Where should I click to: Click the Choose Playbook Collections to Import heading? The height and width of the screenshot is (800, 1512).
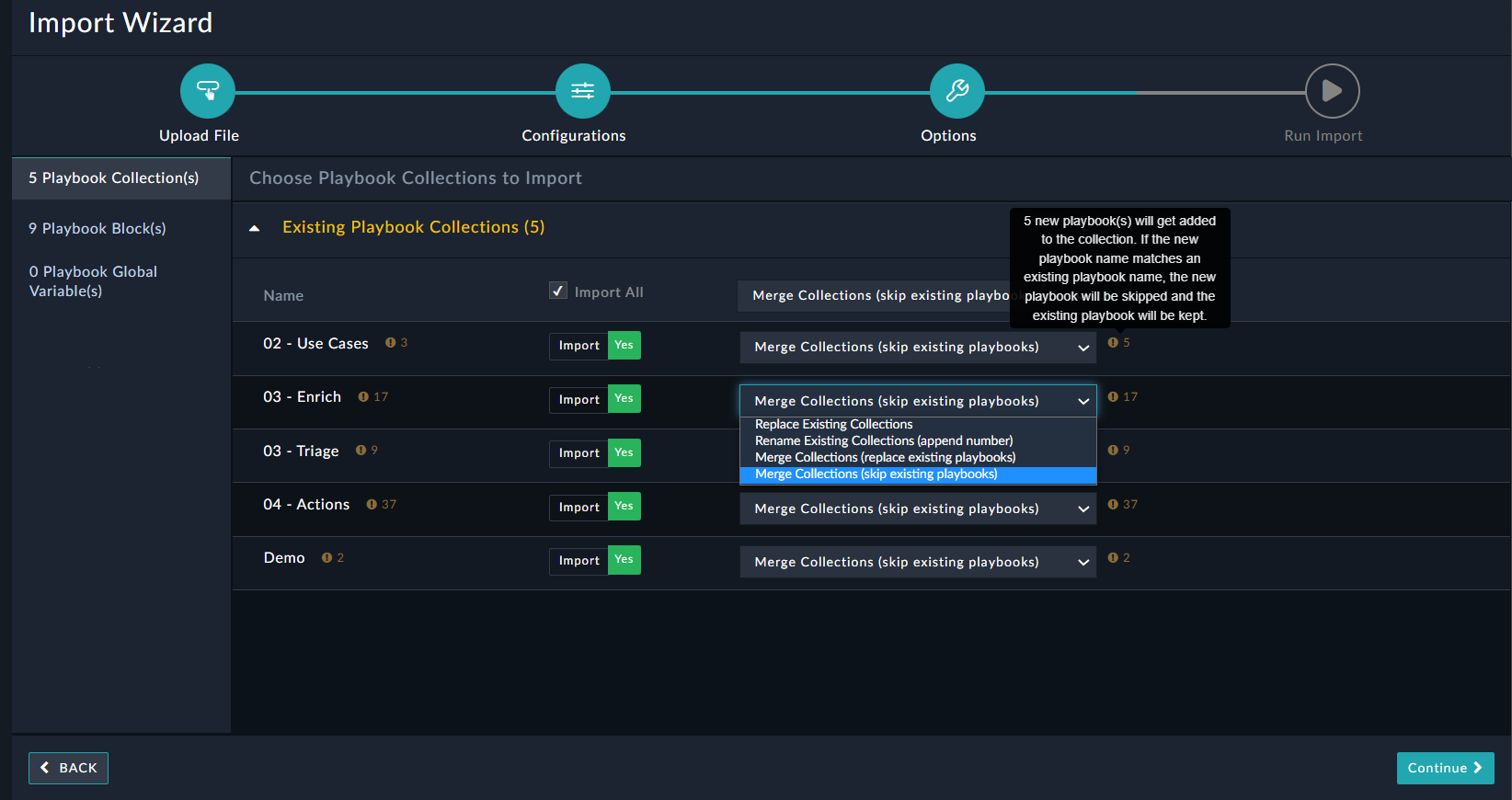point(416,178)
